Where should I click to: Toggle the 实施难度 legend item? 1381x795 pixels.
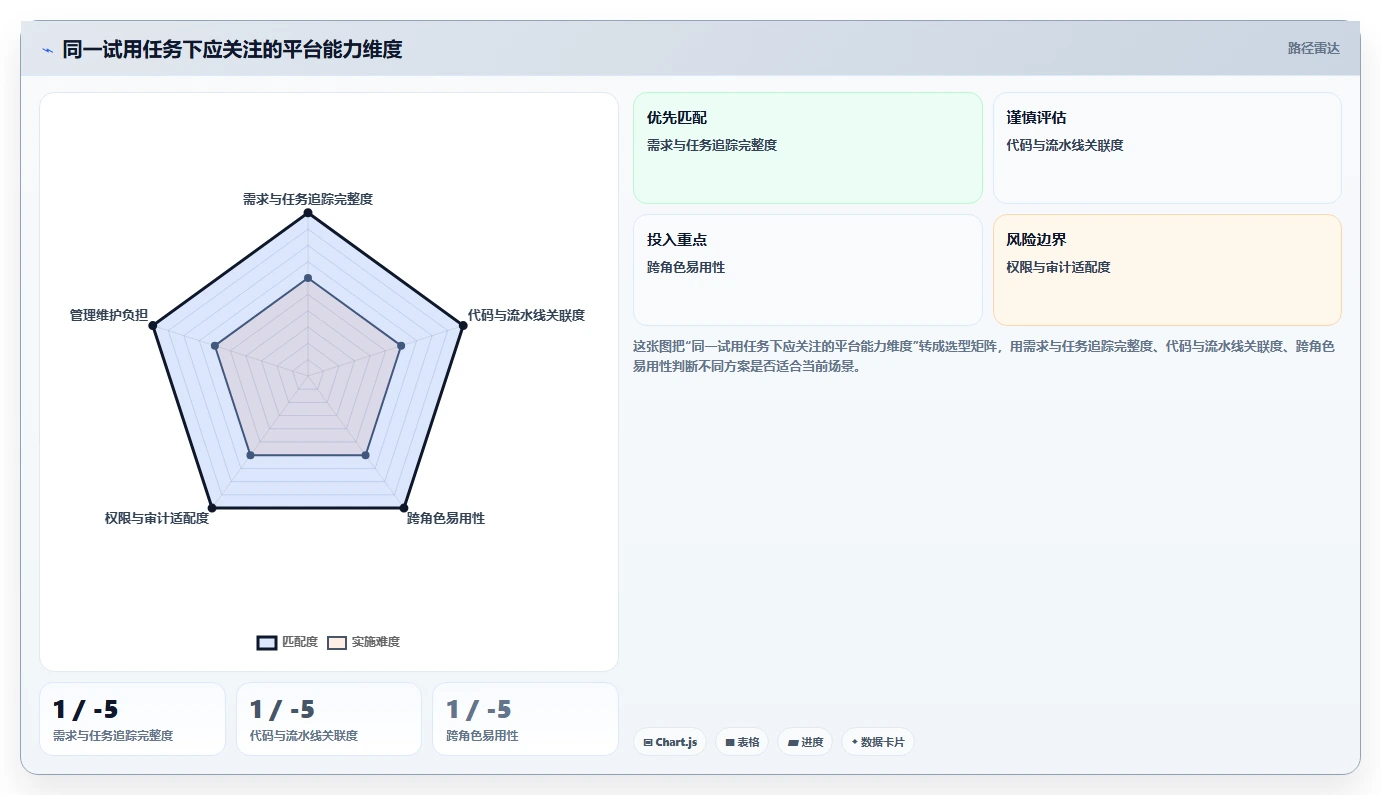364,642
